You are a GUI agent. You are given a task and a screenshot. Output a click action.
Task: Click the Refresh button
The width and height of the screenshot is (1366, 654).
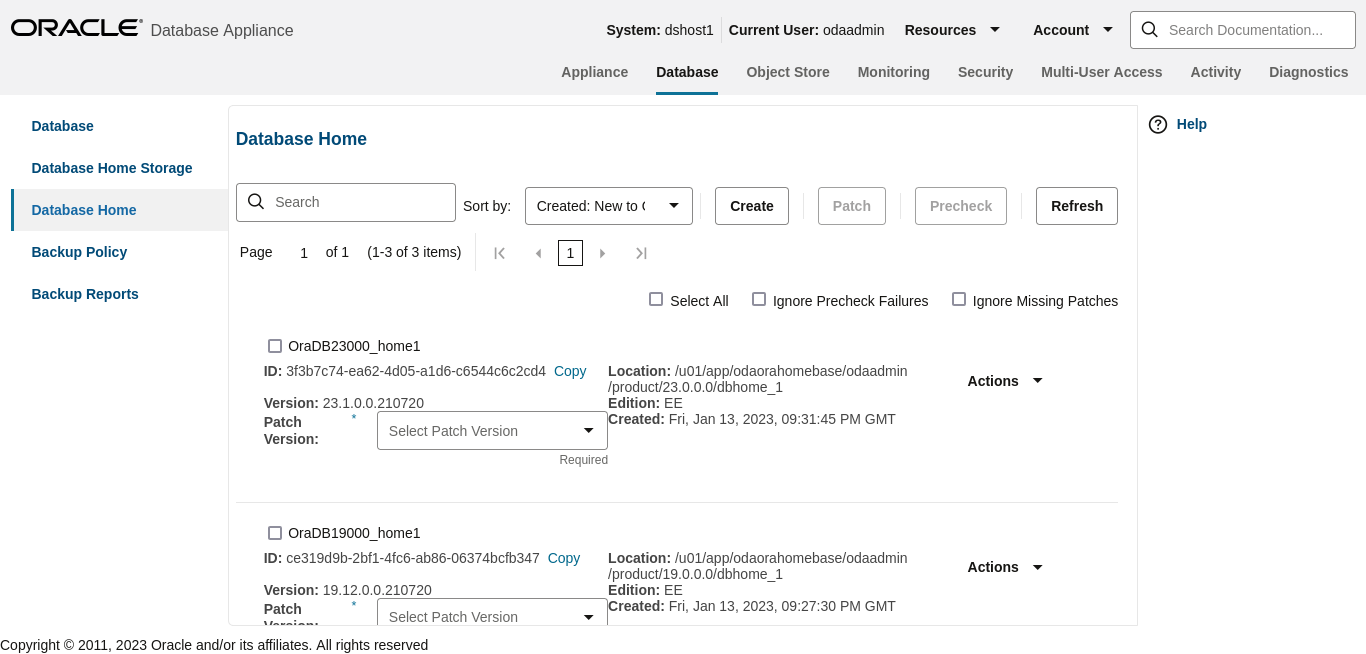coord(1077,206)
